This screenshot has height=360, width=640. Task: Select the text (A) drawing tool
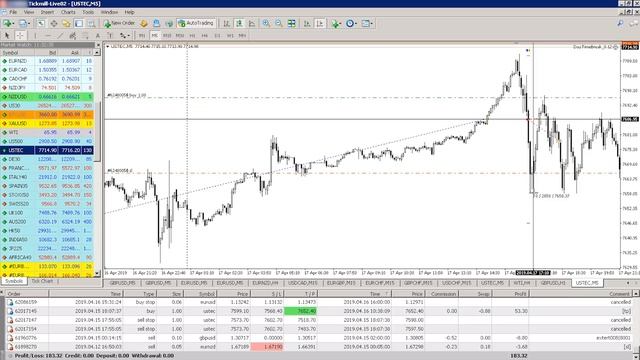point(98,36)
